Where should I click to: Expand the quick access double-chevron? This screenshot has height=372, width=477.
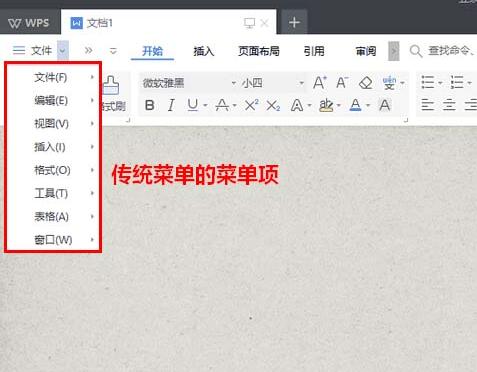pos(88,51)
